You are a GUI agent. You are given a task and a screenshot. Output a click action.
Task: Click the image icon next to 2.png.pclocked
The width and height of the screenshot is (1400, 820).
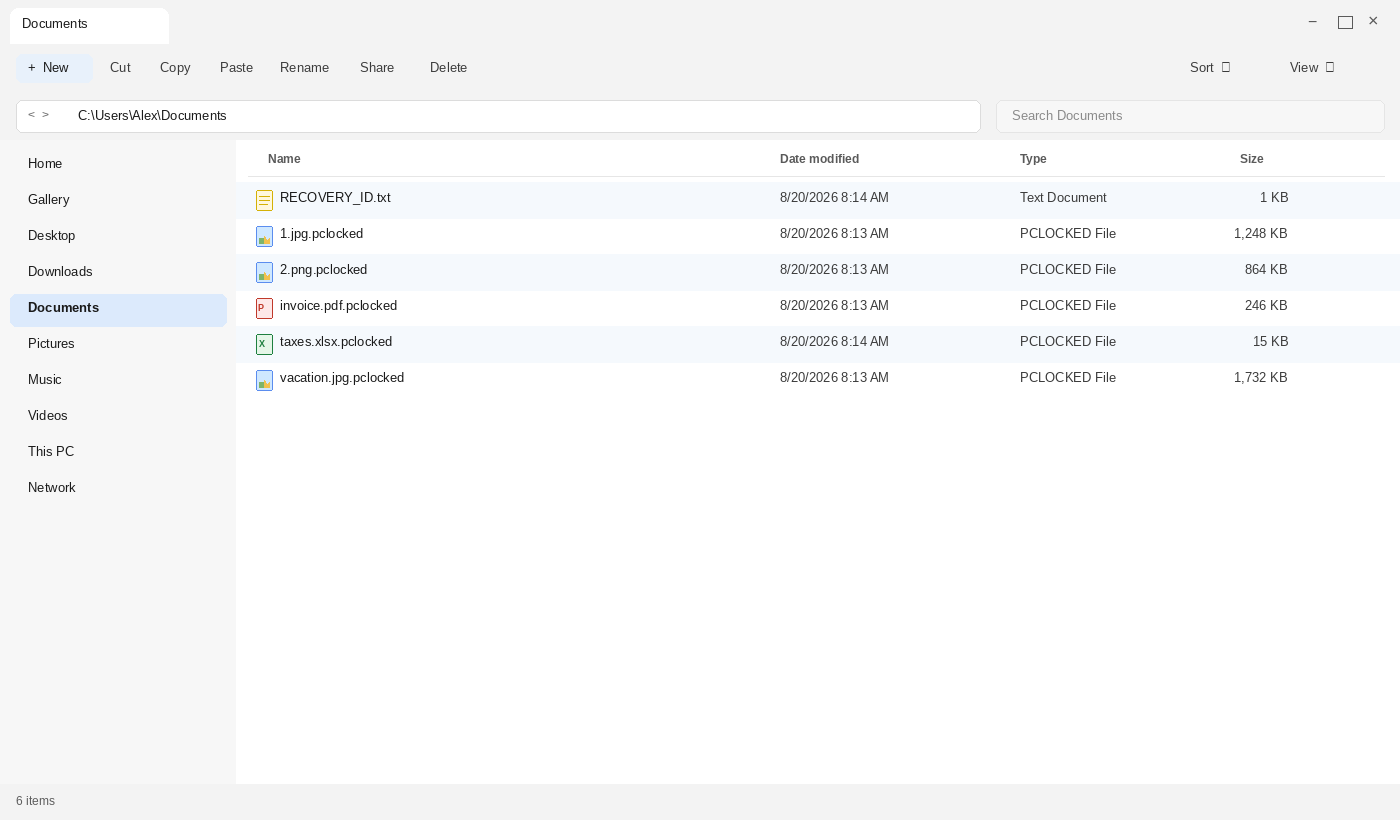tap(264, 272)
